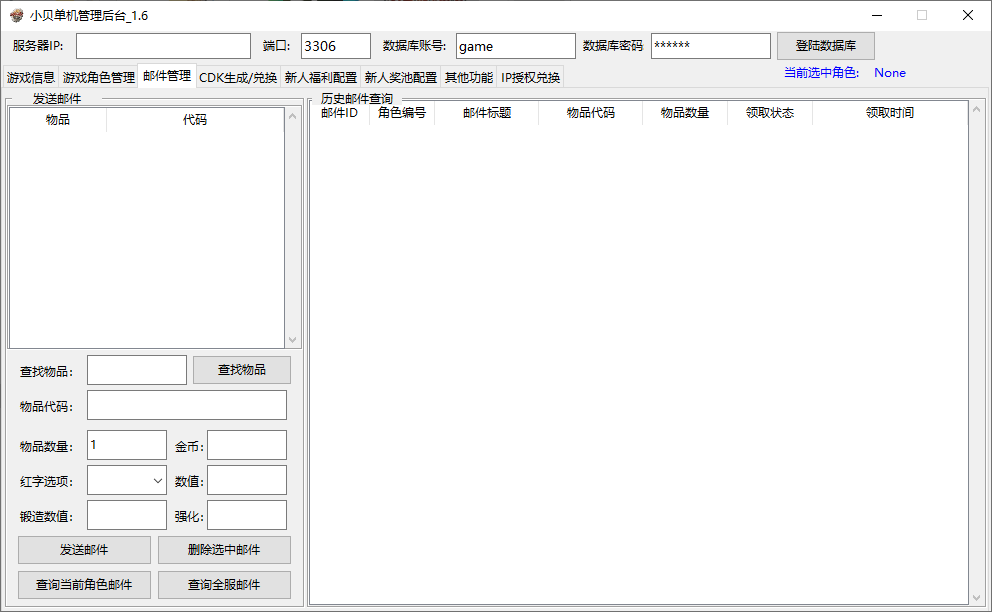Click the 物品代码 input field

coord(187,405)
